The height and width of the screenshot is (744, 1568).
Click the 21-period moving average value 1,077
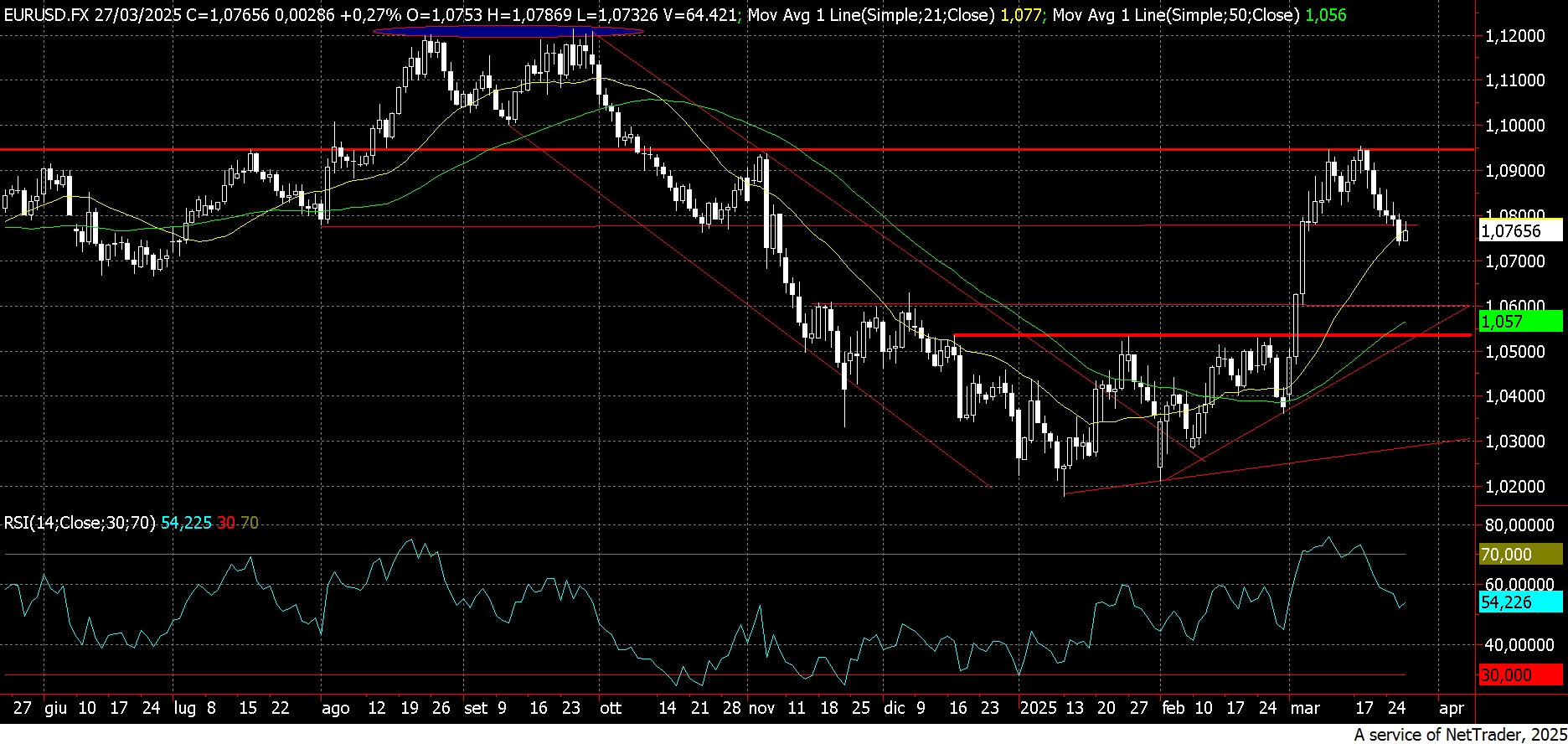[x=1022, y=14]
